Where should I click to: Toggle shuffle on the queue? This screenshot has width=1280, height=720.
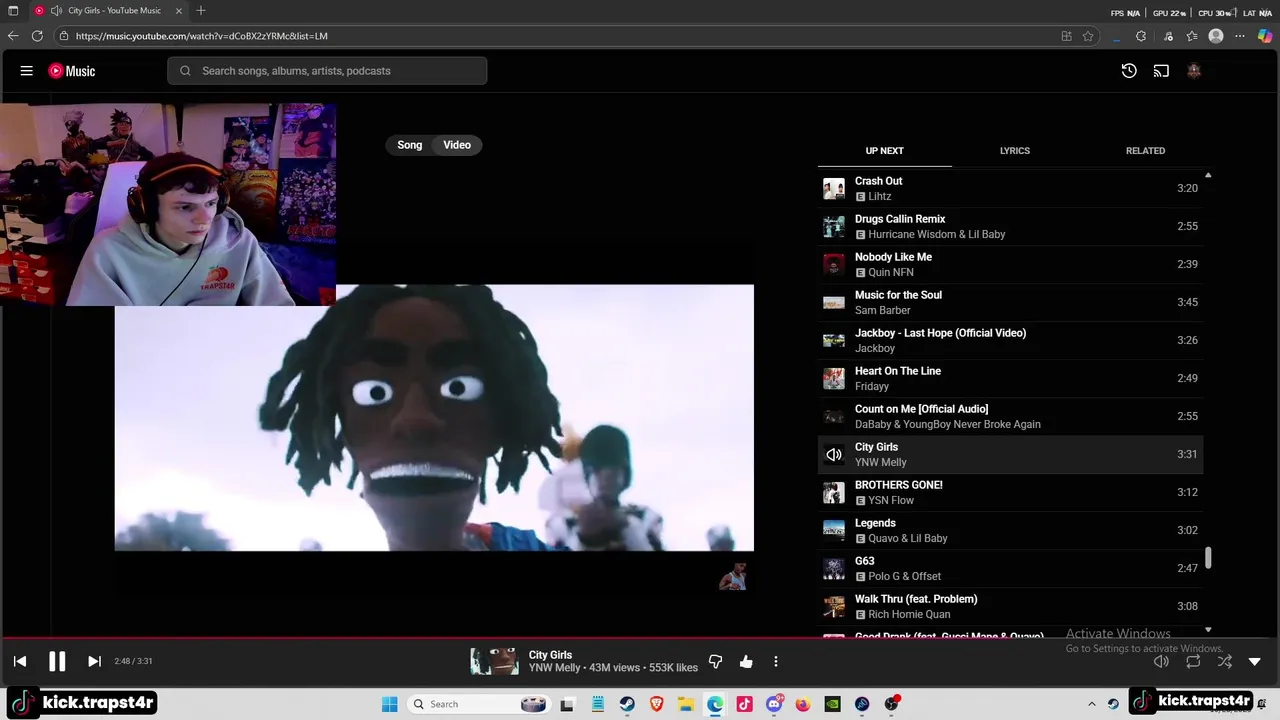pos(1225,661)
